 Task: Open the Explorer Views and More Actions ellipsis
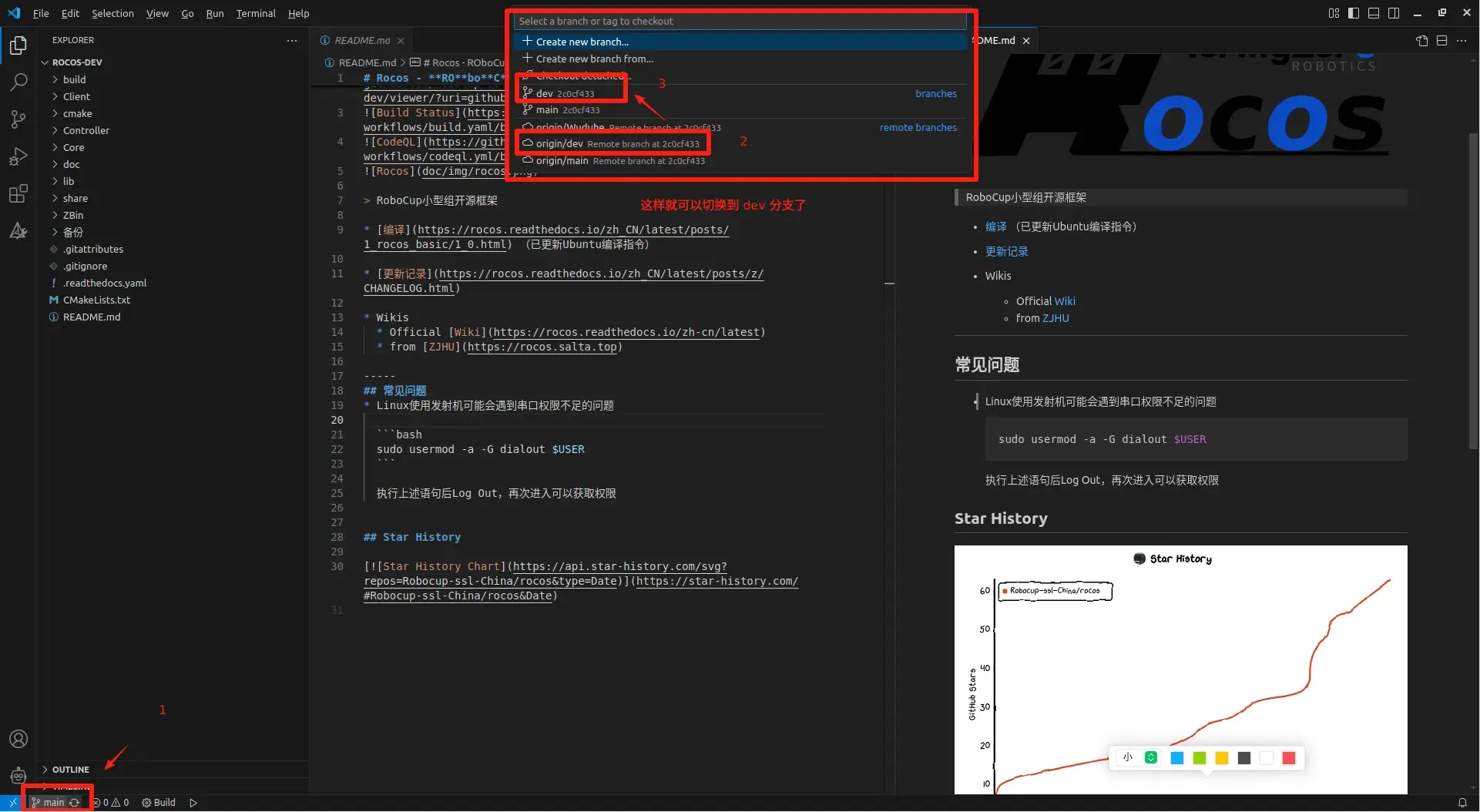click(x=292, y=40)
